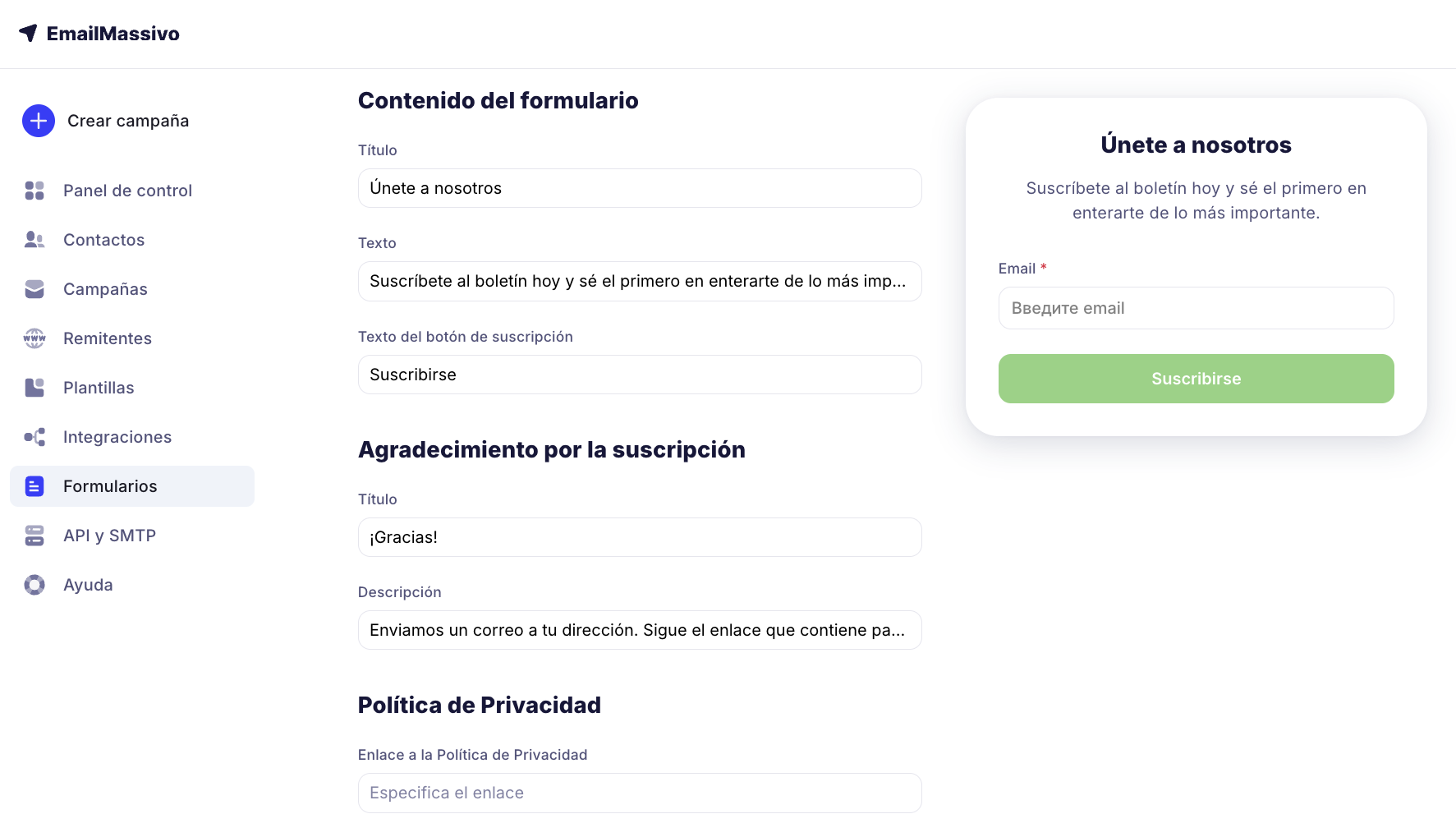The width and height of the screenshot is (1456, 837).
Task: Click the Campañas envelope icon
Action: pos(34,289)
